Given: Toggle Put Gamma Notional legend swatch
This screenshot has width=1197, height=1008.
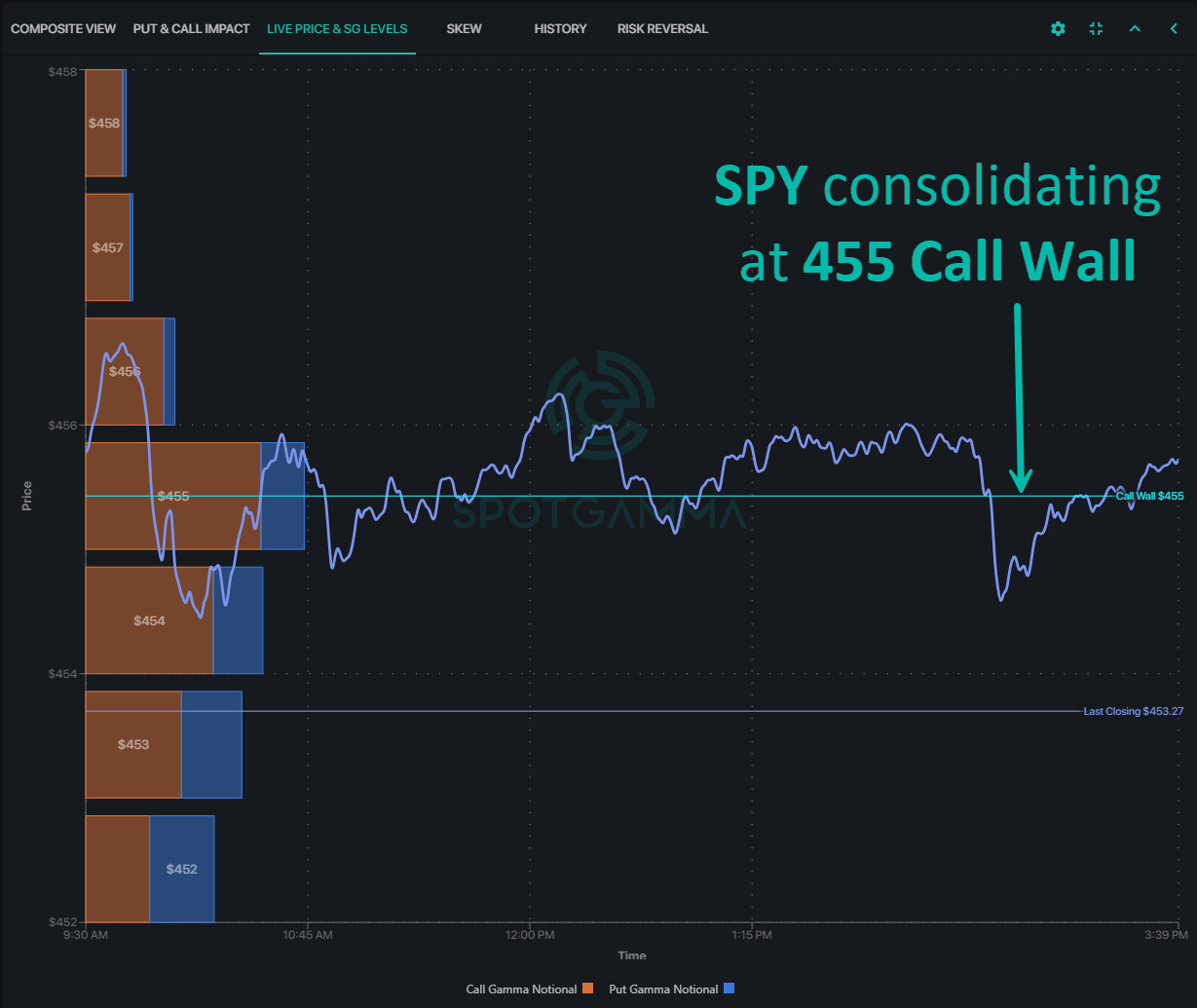Looking at the screenshot, I should coord(729,989).
